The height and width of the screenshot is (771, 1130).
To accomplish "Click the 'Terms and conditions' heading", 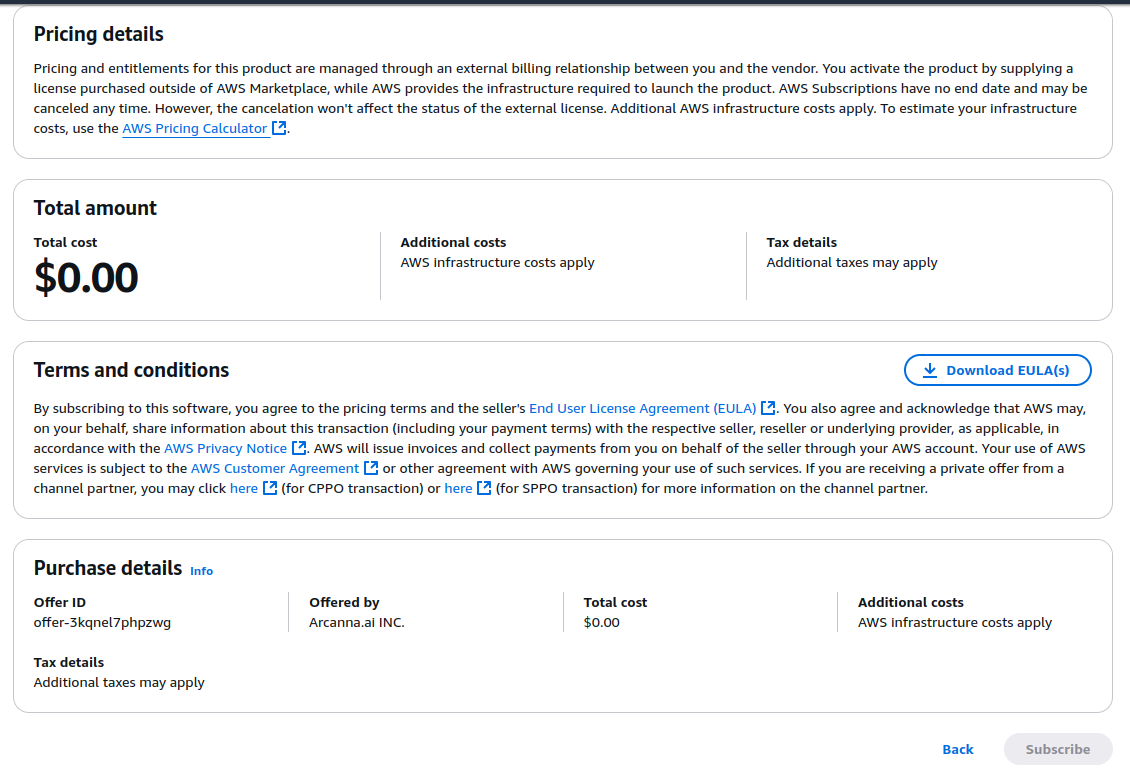I will [131, 370].
